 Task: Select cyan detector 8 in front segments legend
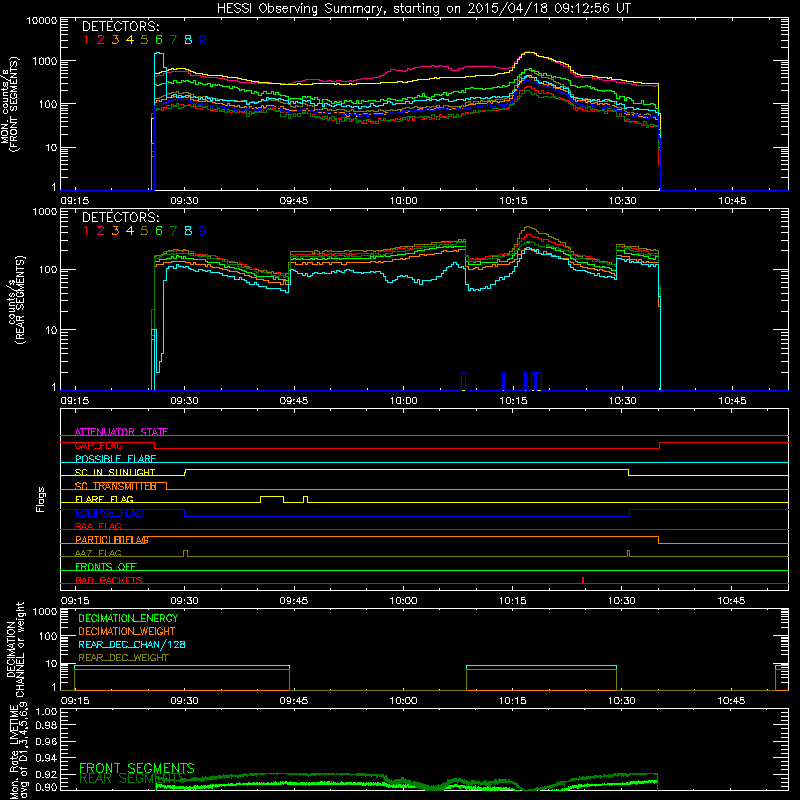[188, 40]
